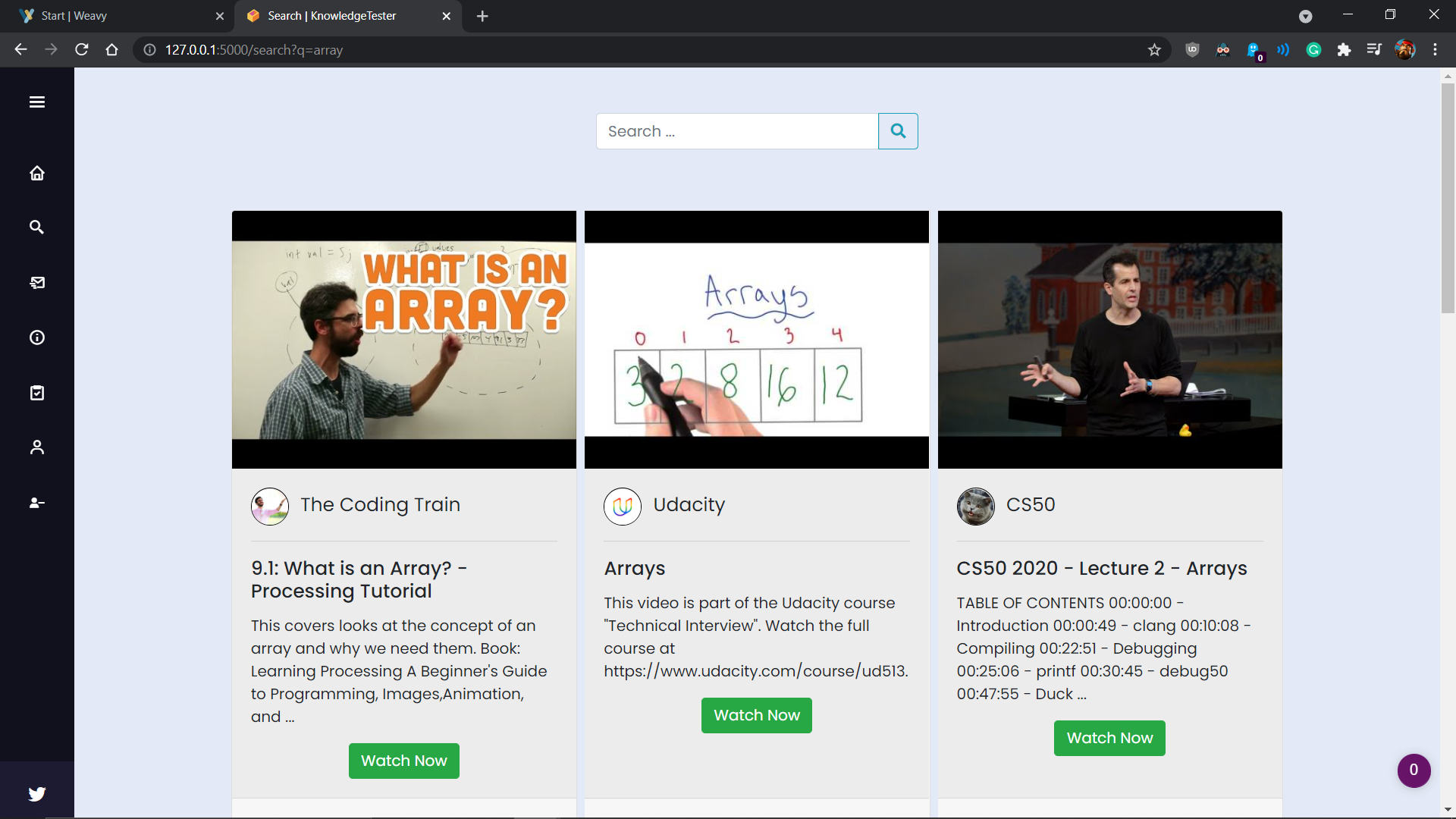Open Chrome three-dot menu
This screenshot has height=819, width=1456.
click(x=1435, y=50)
